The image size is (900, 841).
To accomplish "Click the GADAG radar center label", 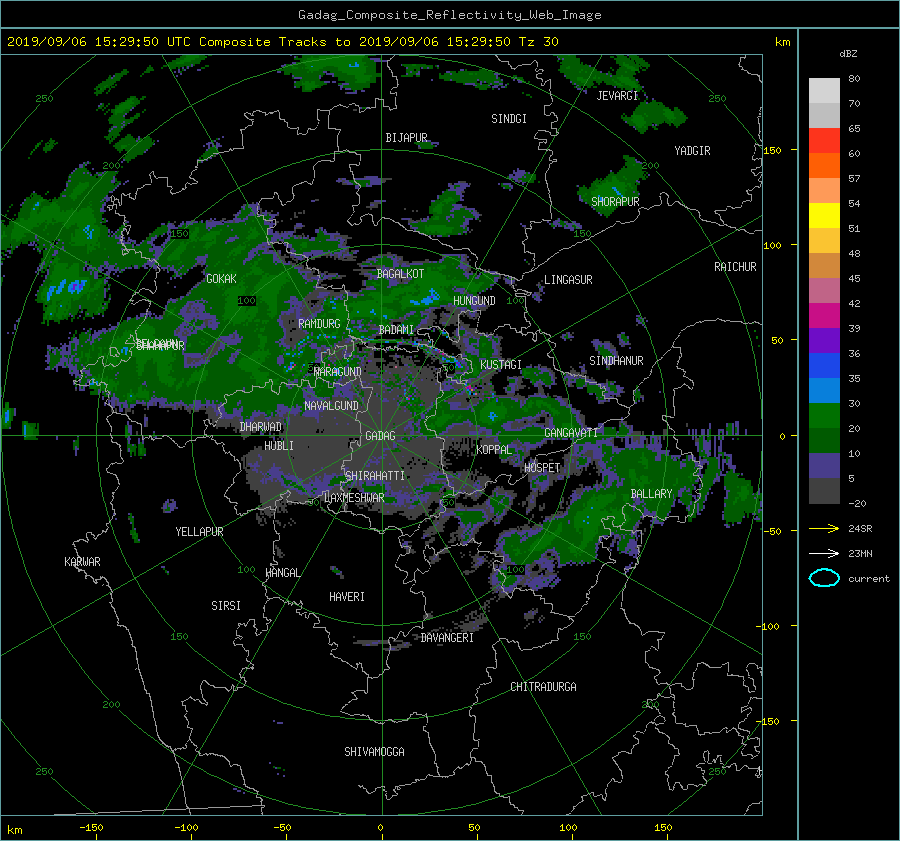I will click(x=381, y=436).
